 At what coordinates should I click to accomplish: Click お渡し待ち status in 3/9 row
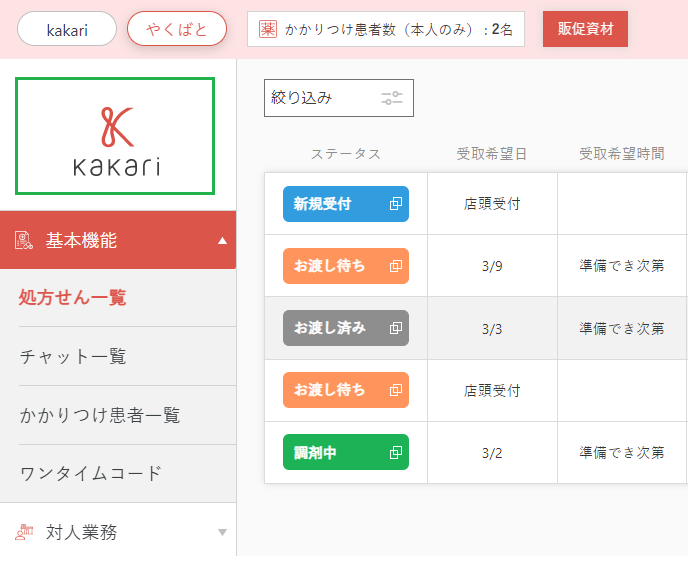[346, 266]
